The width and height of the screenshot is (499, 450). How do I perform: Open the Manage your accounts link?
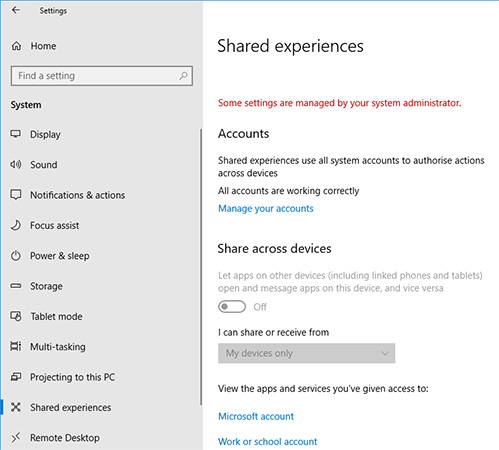tap(266, 209)
